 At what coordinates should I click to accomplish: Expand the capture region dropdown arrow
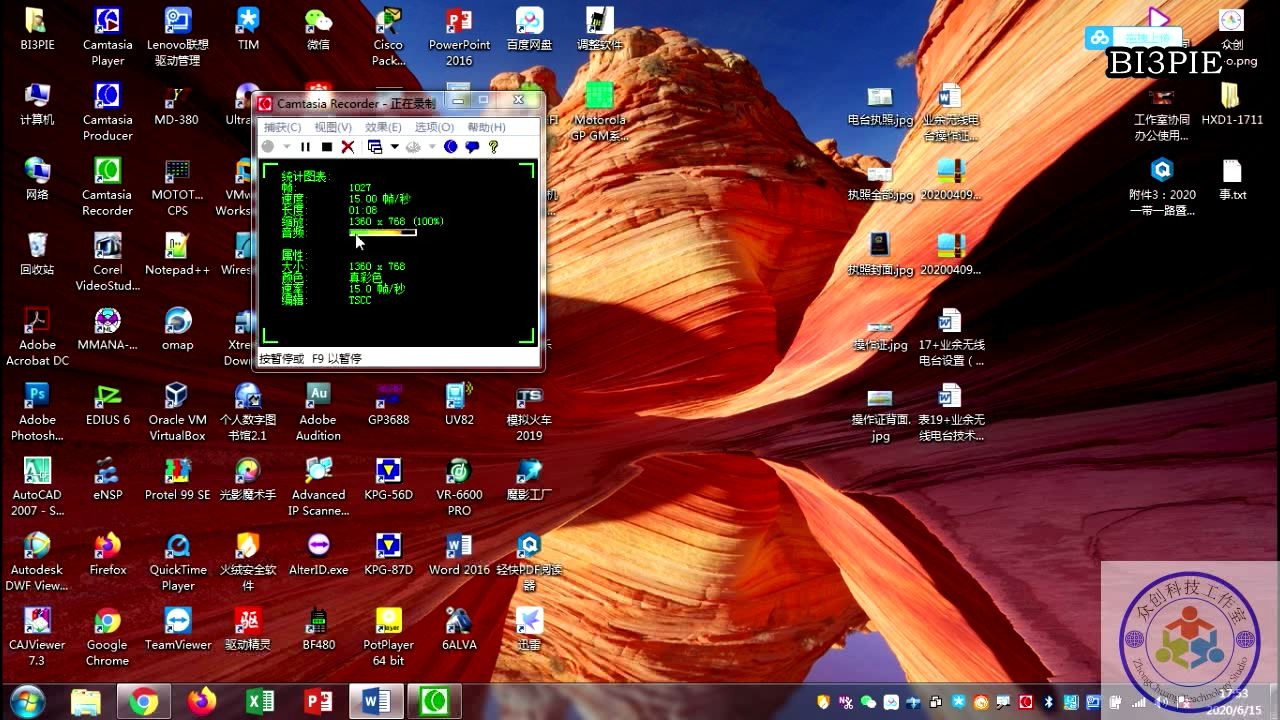coord(394,147)
